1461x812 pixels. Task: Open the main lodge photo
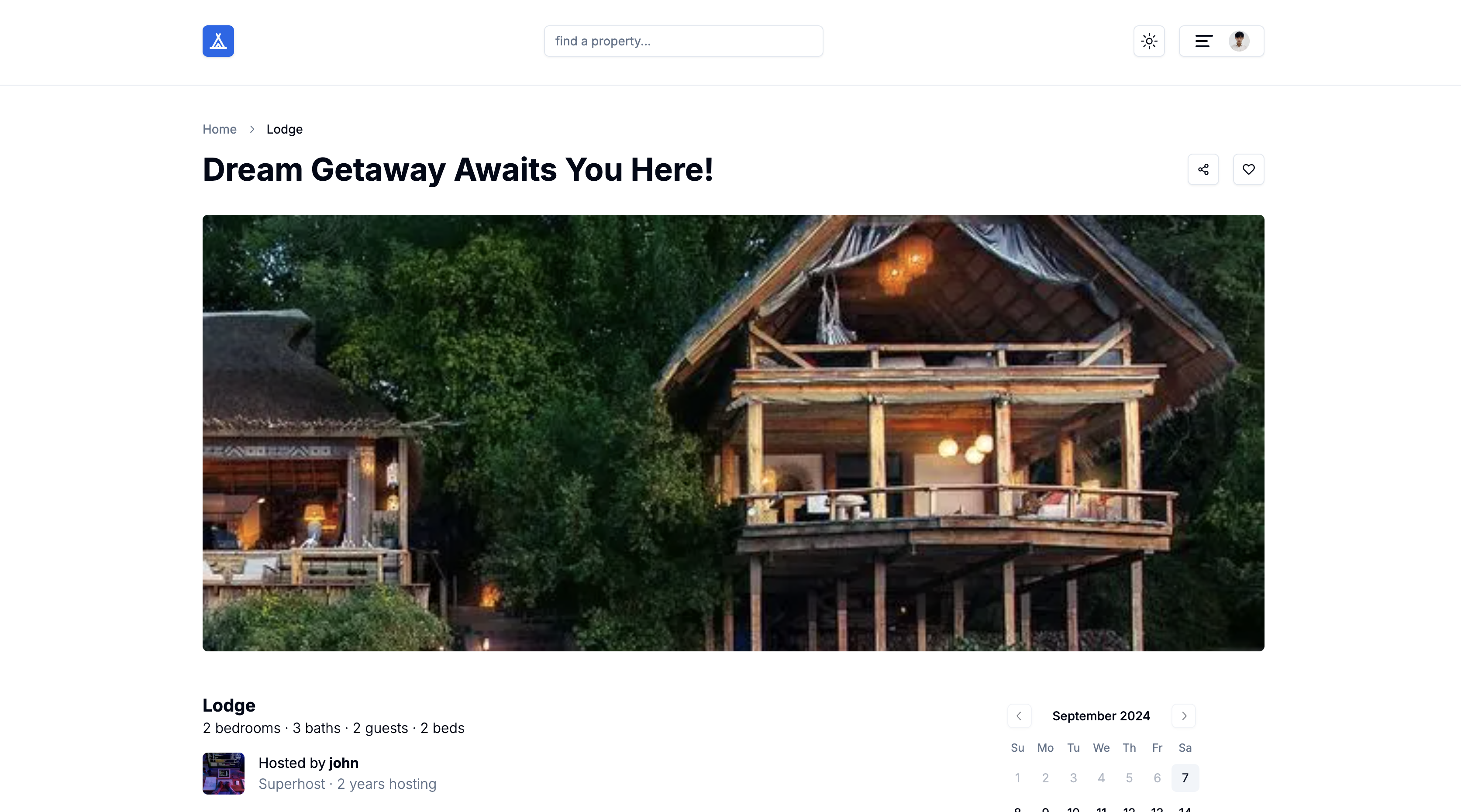click(x=733, y=433)
